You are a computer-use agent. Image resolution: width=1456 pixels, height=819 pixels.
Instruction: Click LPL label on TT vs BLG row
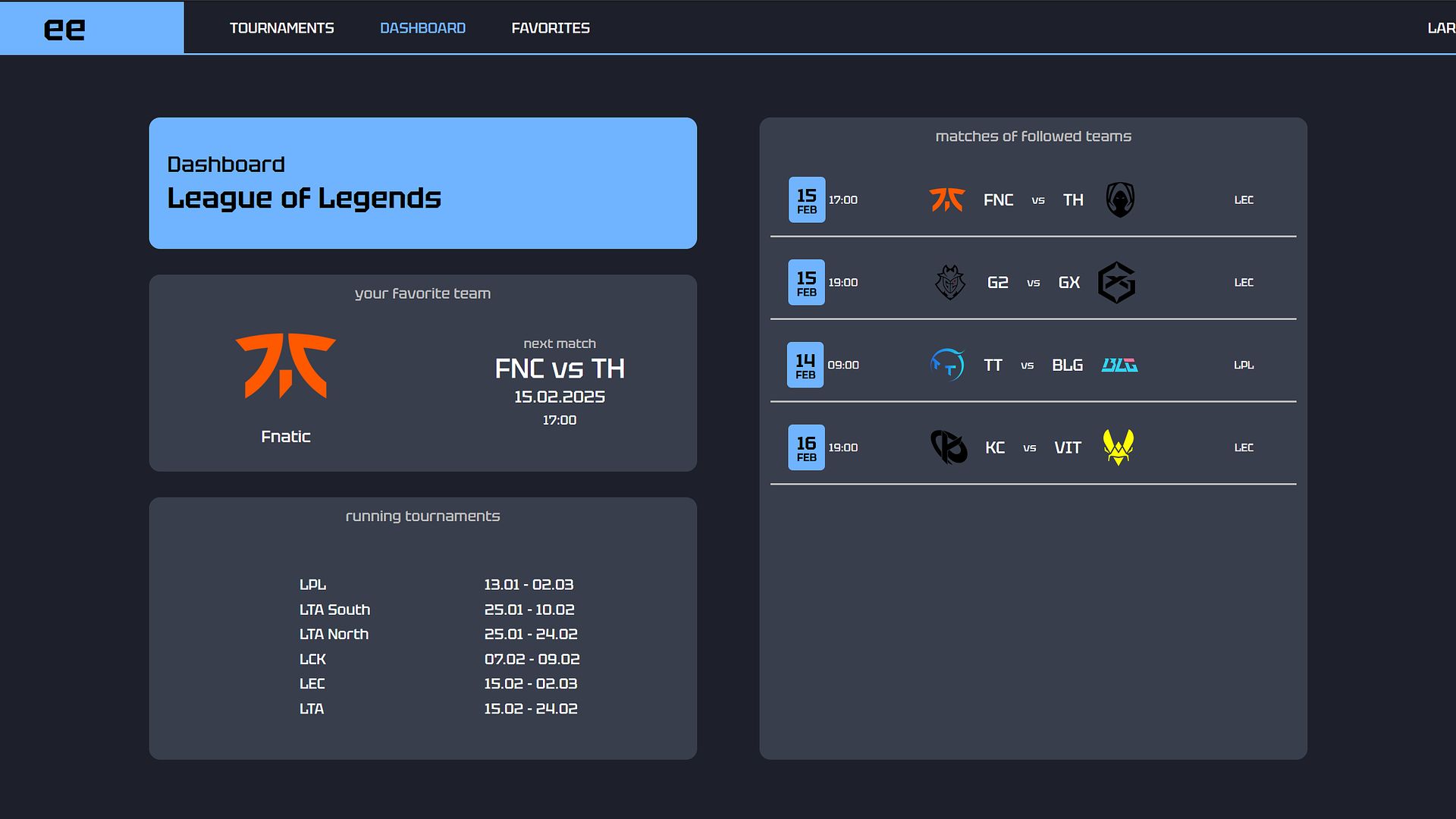click(x=1244, y=366)
